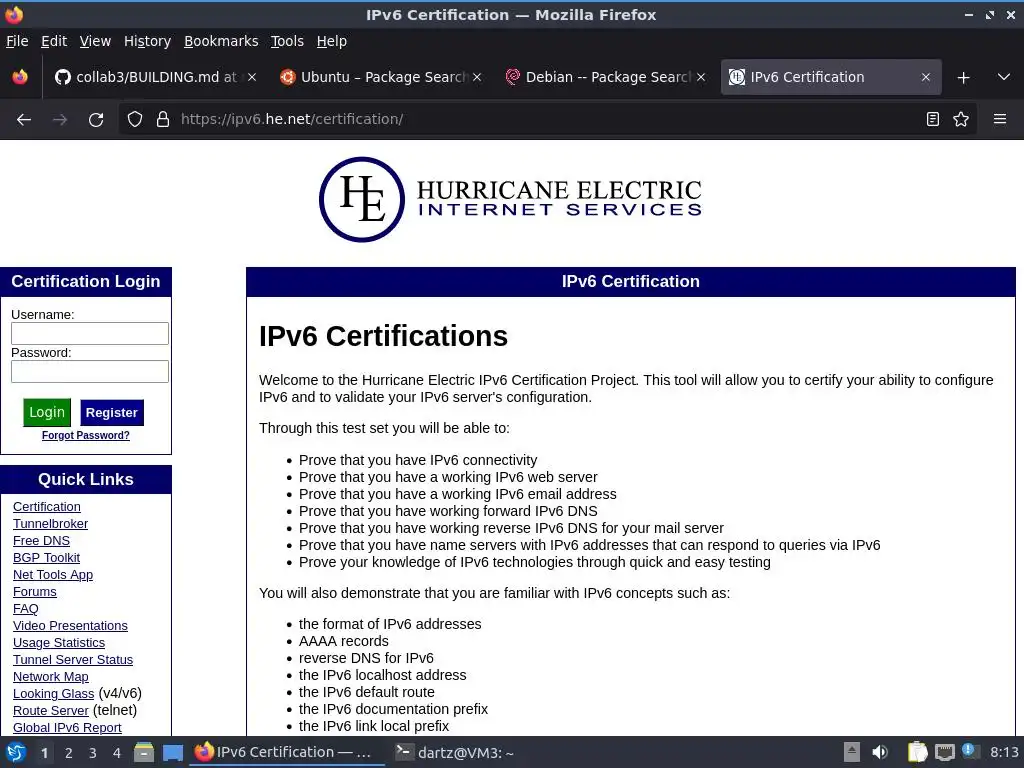Click the show desktop taskbar icon
Viewport: 1024px width, 768px height.
[173, 753]
